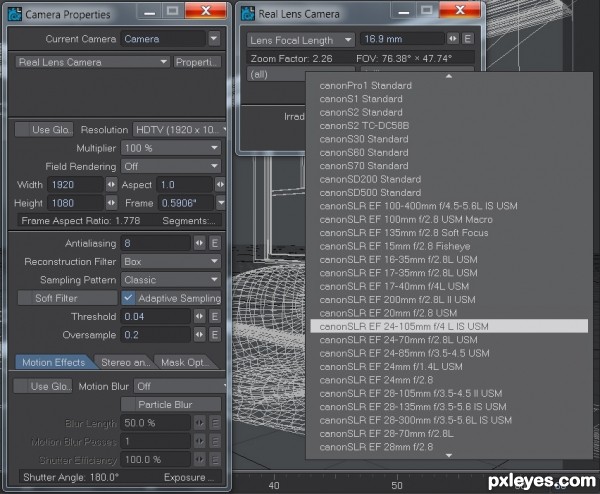Click the Width 1920 input field

click(75, 185)
